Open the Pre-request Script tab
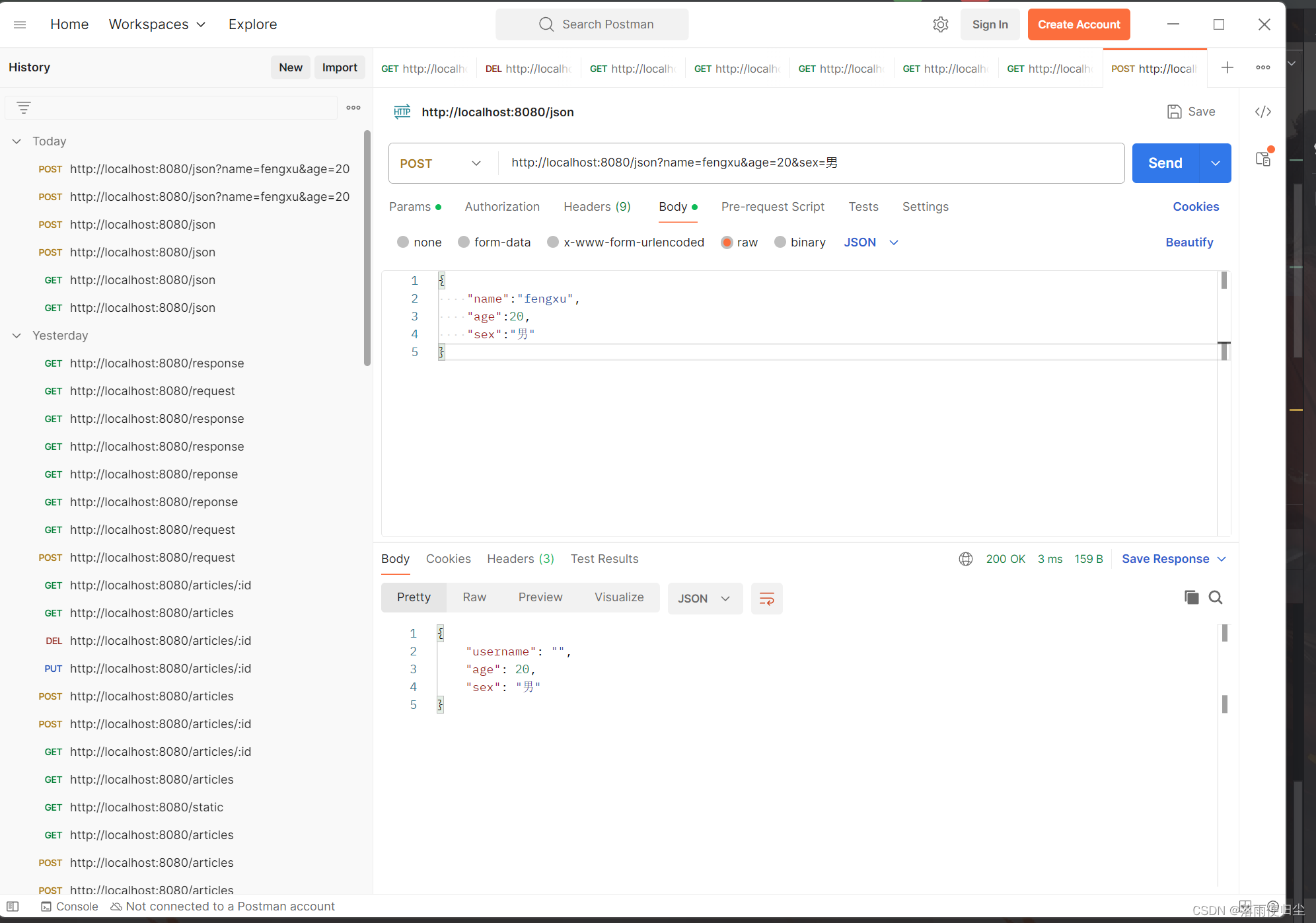The height and width of the screenshot is (923, 1316). coord(772,207)
